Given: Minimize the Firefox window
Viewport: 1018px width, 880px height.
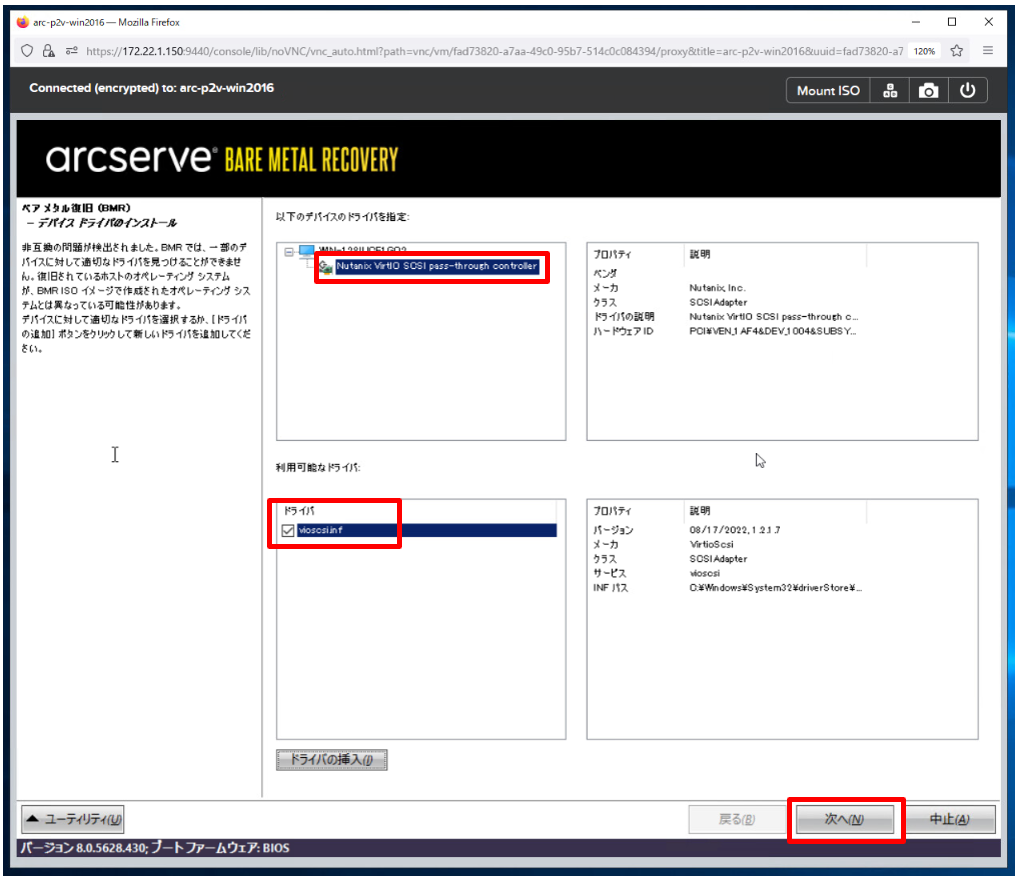Looking at the screenshot, I should tap(915, 22).
